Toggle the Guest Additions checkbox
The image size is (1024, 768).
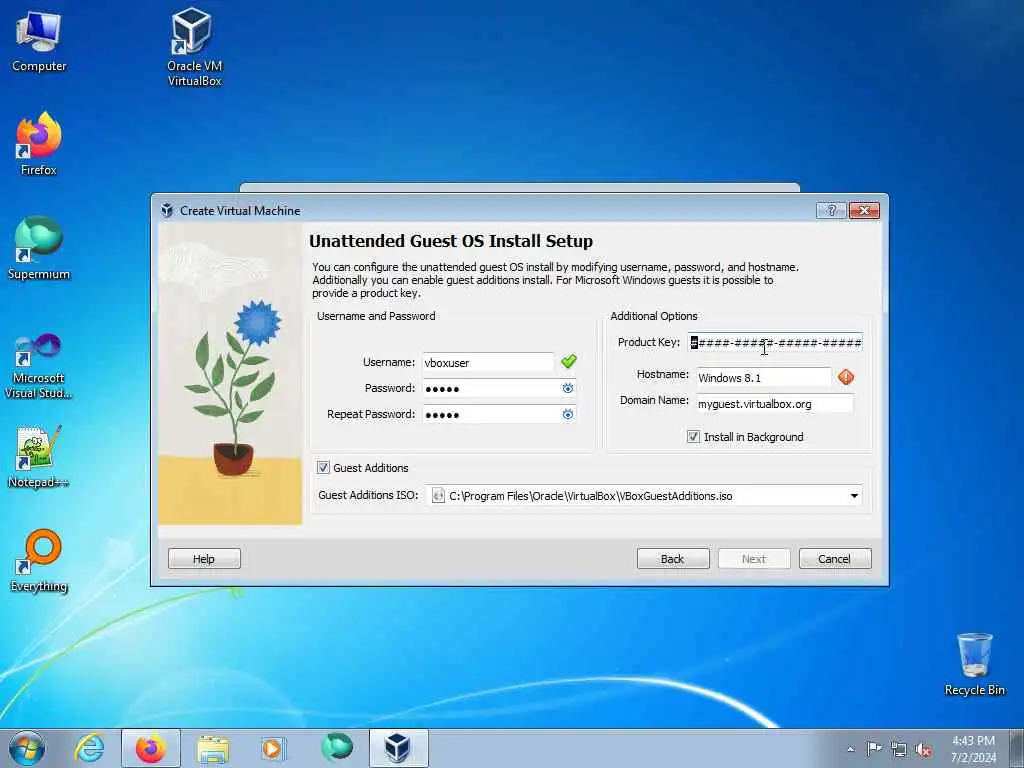(323, 468)
